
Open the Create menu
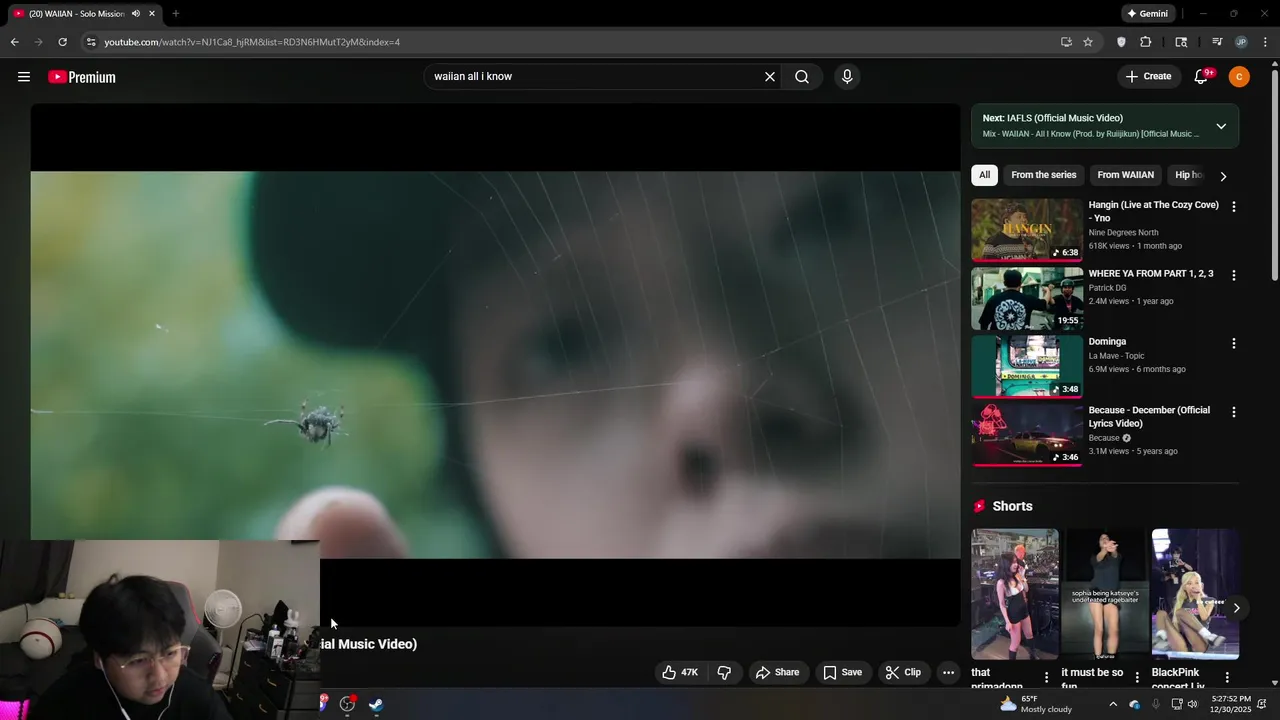click(x=1148, y=76)
